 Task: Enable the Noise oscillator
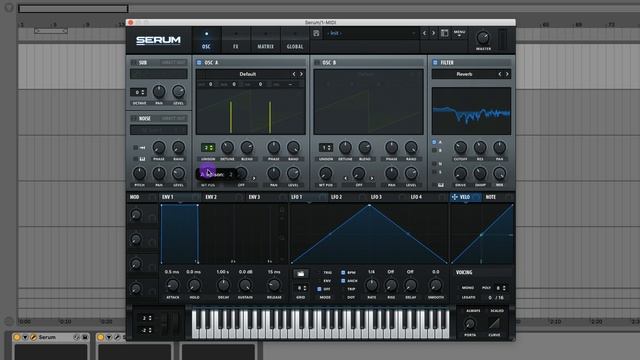tap(133, 118)
